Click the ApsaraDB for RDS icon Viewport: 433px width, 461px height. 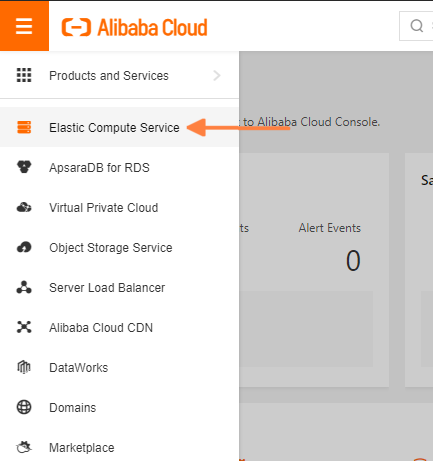[24, 167]
